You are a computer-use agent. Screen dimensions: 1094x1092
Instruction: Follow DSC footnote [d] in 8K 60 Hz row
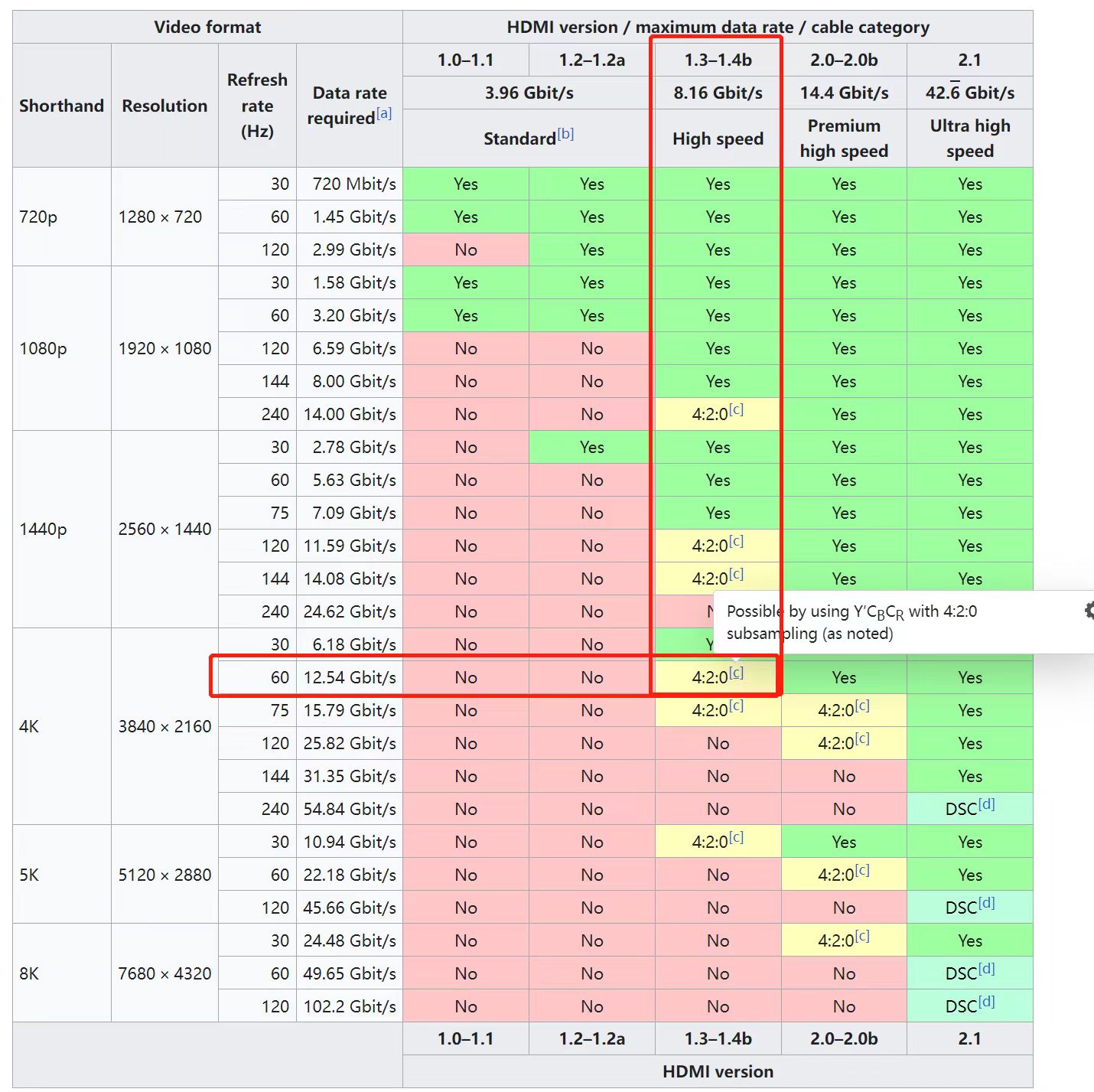[x=987, y=969]
